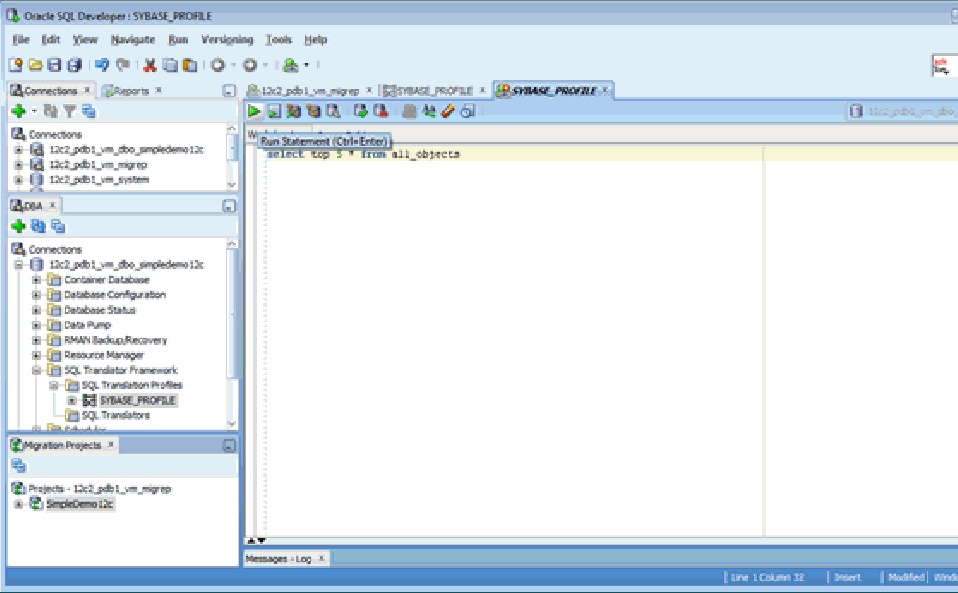Click in the SQL worksheet editing area
958x593 pixels.
click(x=500, y=300)
